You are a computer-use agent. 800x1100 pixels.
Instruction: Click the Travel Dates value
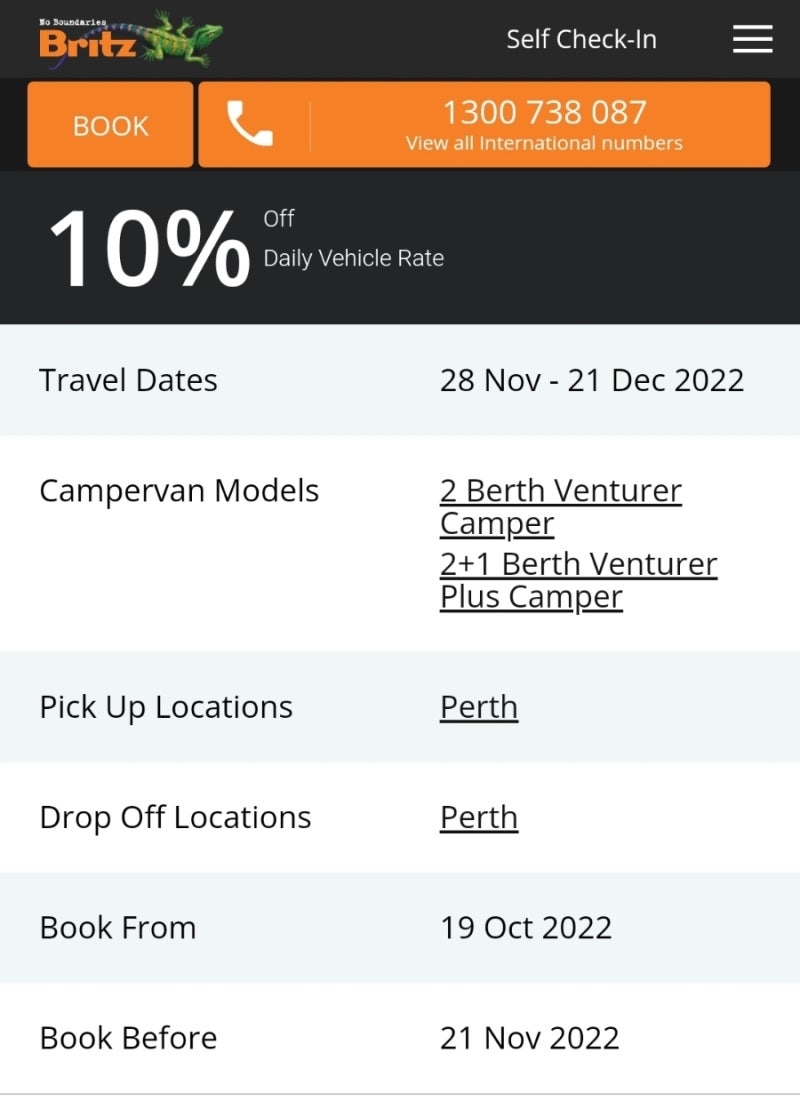click(592, 380)
